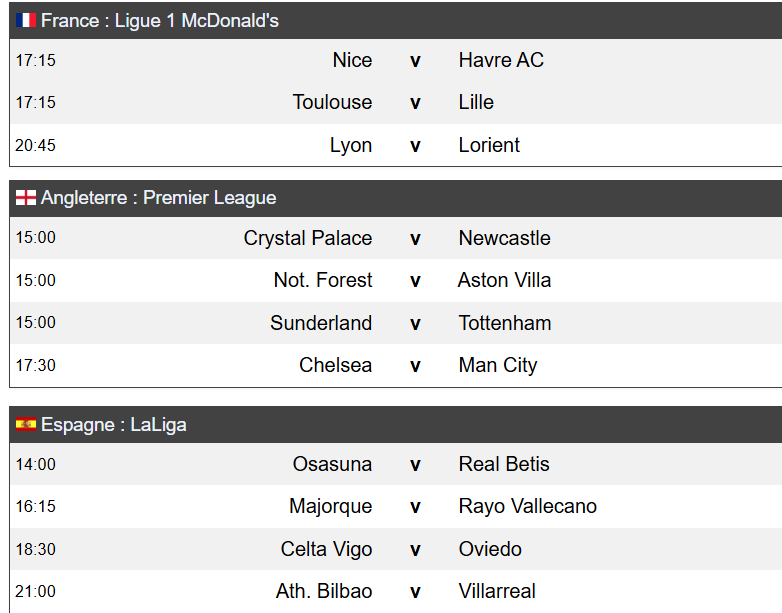Image resolution: width=782 pixels, height=613 pixels.
Task: Click the England flag icon
Action: pyautogui.click(x=26, y=198)
